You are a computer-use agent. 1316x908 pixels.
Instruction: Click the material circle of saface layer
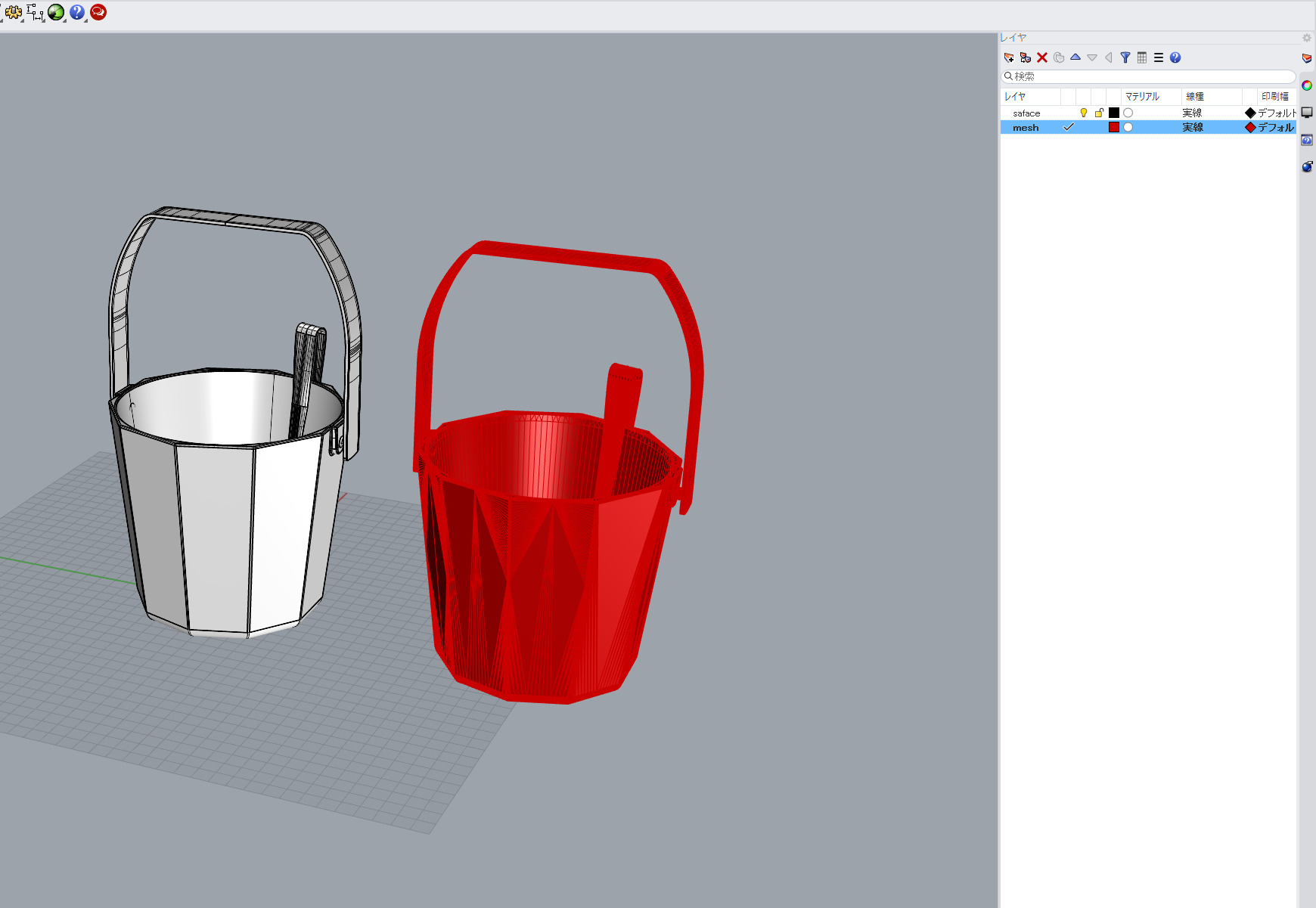tap(1128, 113)
